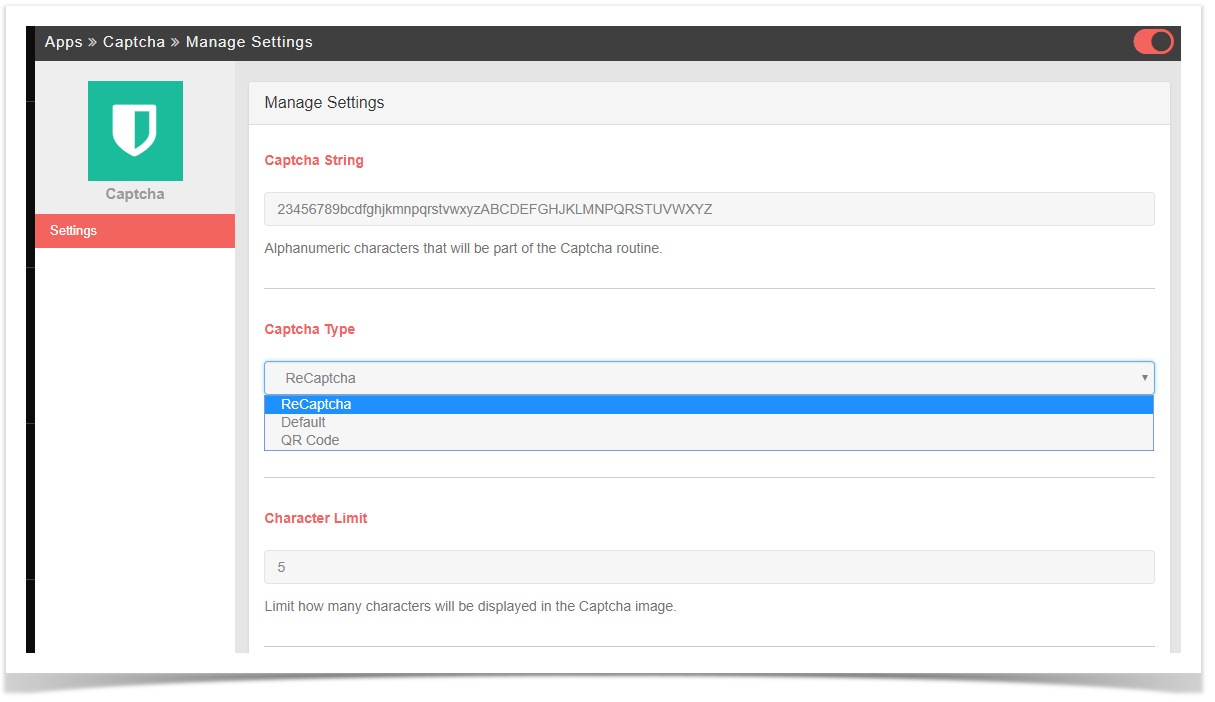The height and width of the screenshot is (702, 1215).
Task: Choose the QR Code option
Action: click(709, 440)
